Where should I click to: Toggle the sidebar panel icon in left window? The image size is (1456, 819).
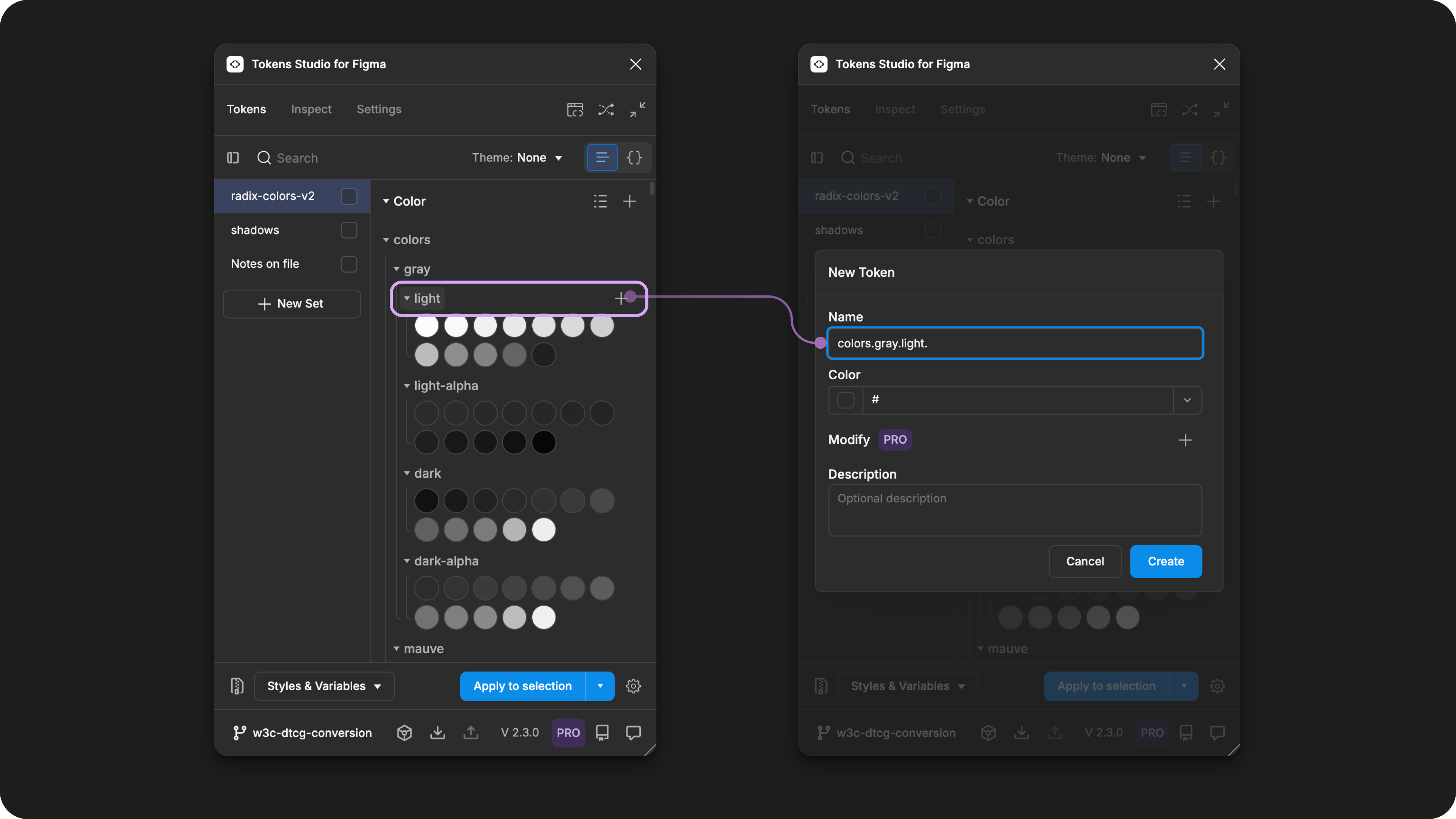click(233, 158)
